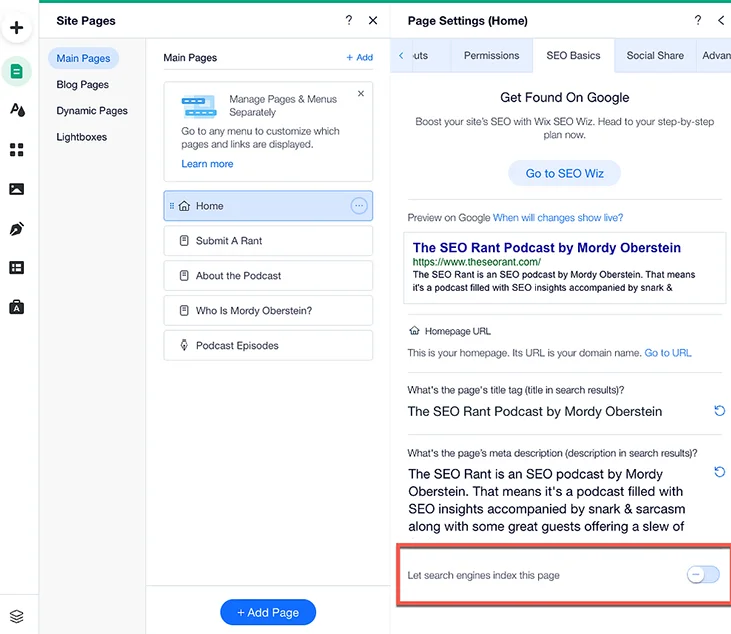This screenshot has height=634, width=731.
Task: Open the Menus & Pages sidebar icon
Action: tap(17, 71)
